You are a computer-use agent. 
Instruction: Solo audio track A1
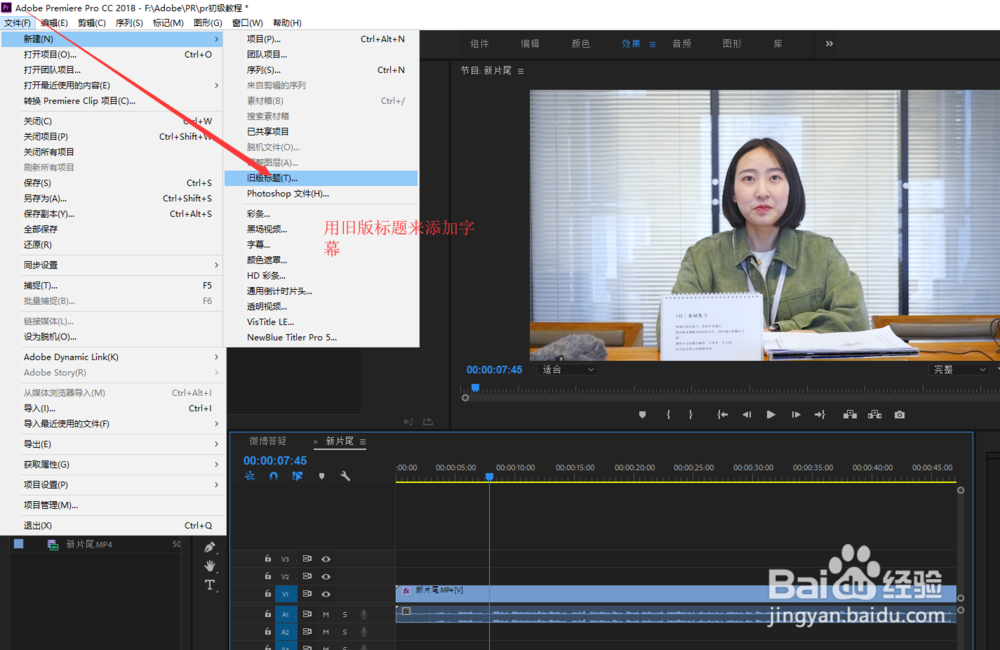click(345, 614)
